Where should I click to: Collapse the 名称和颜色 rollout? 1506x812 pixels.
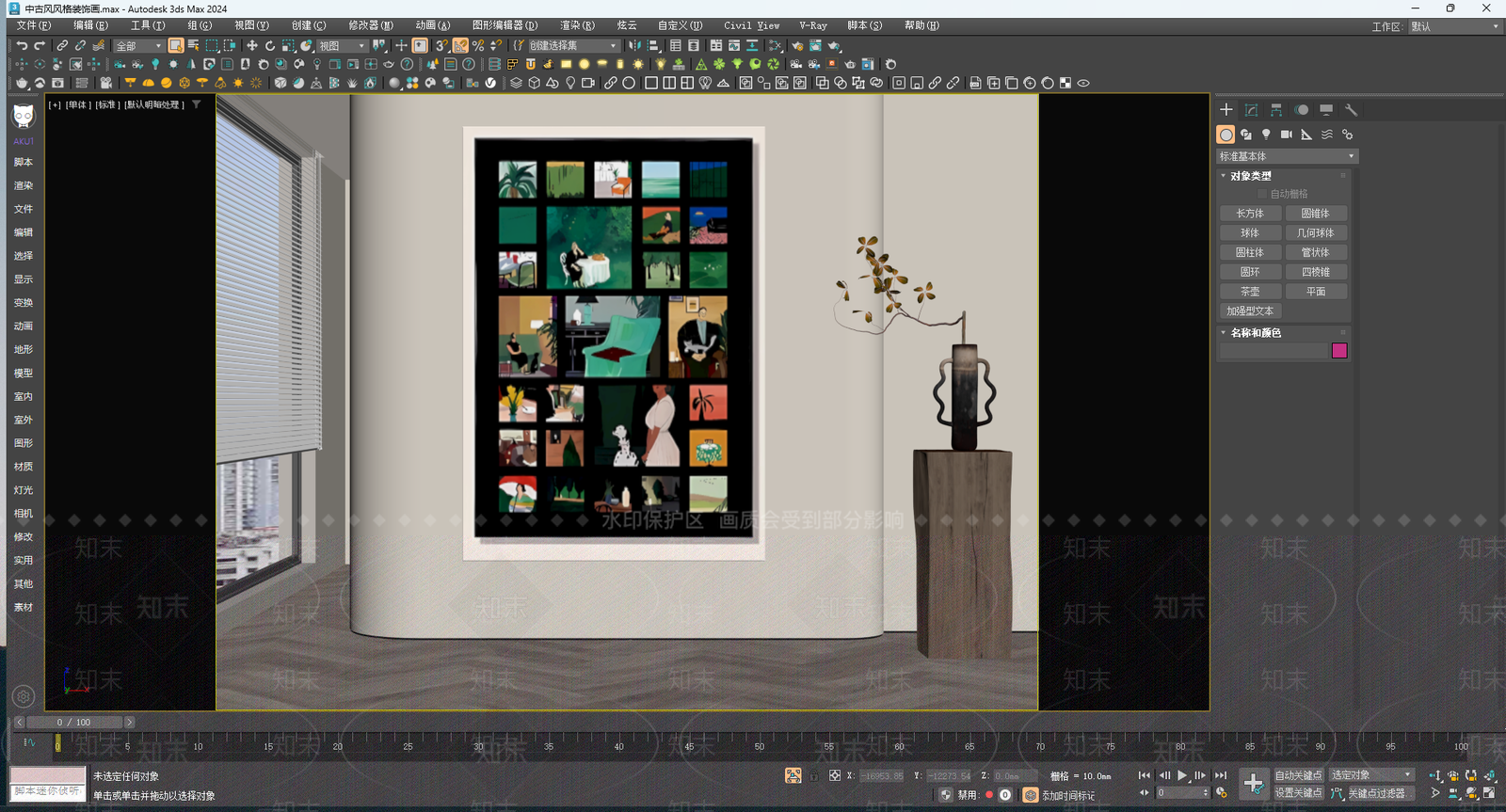click(1256, 333)
